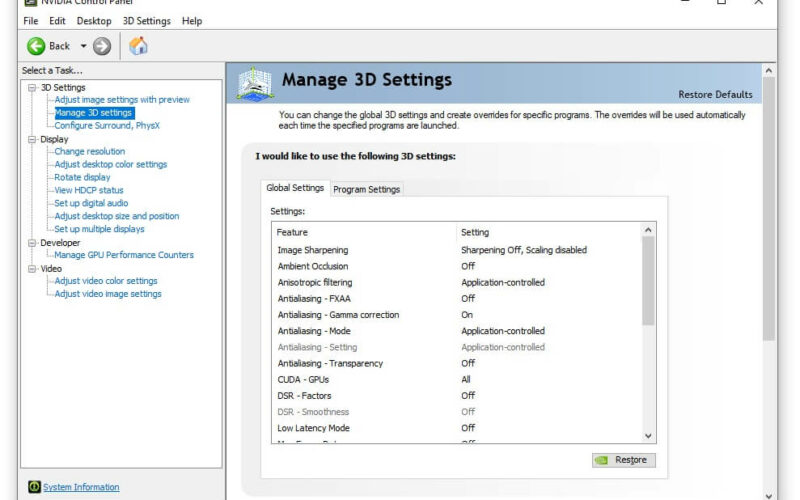Click Restore Defaults in the header
Screen dimensions: 800x500
pos(715,94)
